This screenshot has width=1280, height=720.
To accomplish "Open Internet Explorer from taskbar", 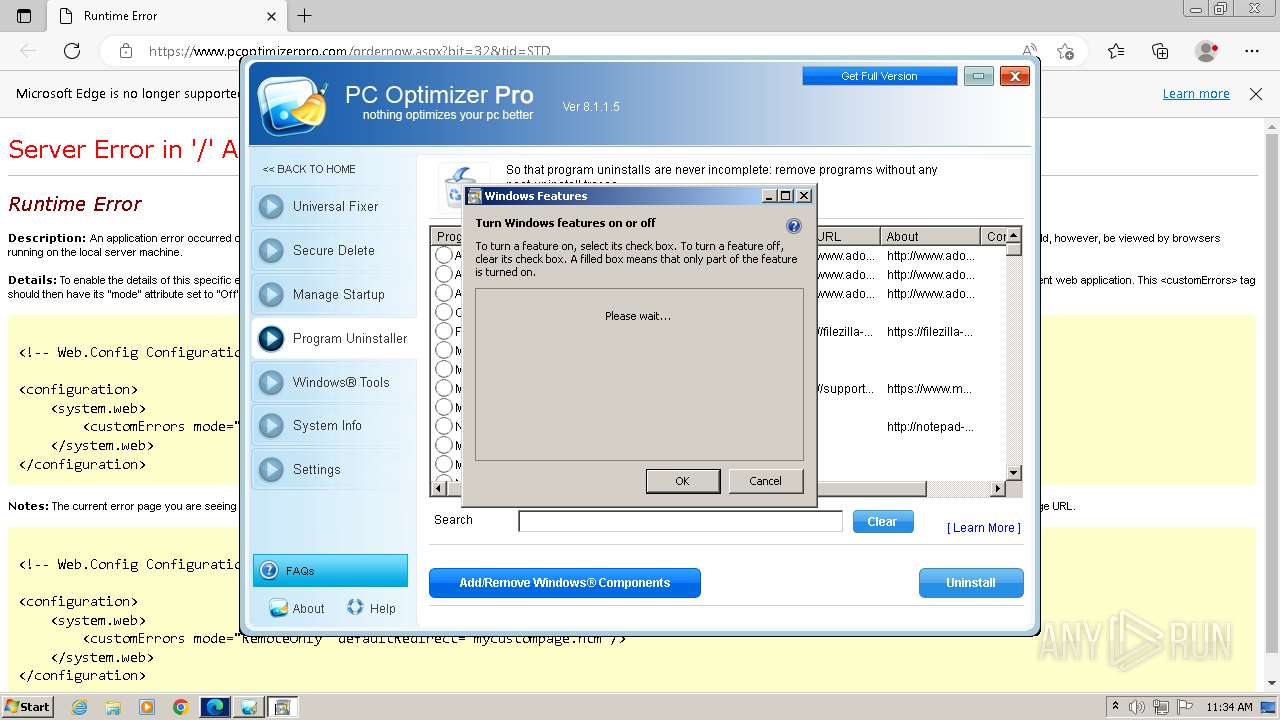I will pos(79,707).
